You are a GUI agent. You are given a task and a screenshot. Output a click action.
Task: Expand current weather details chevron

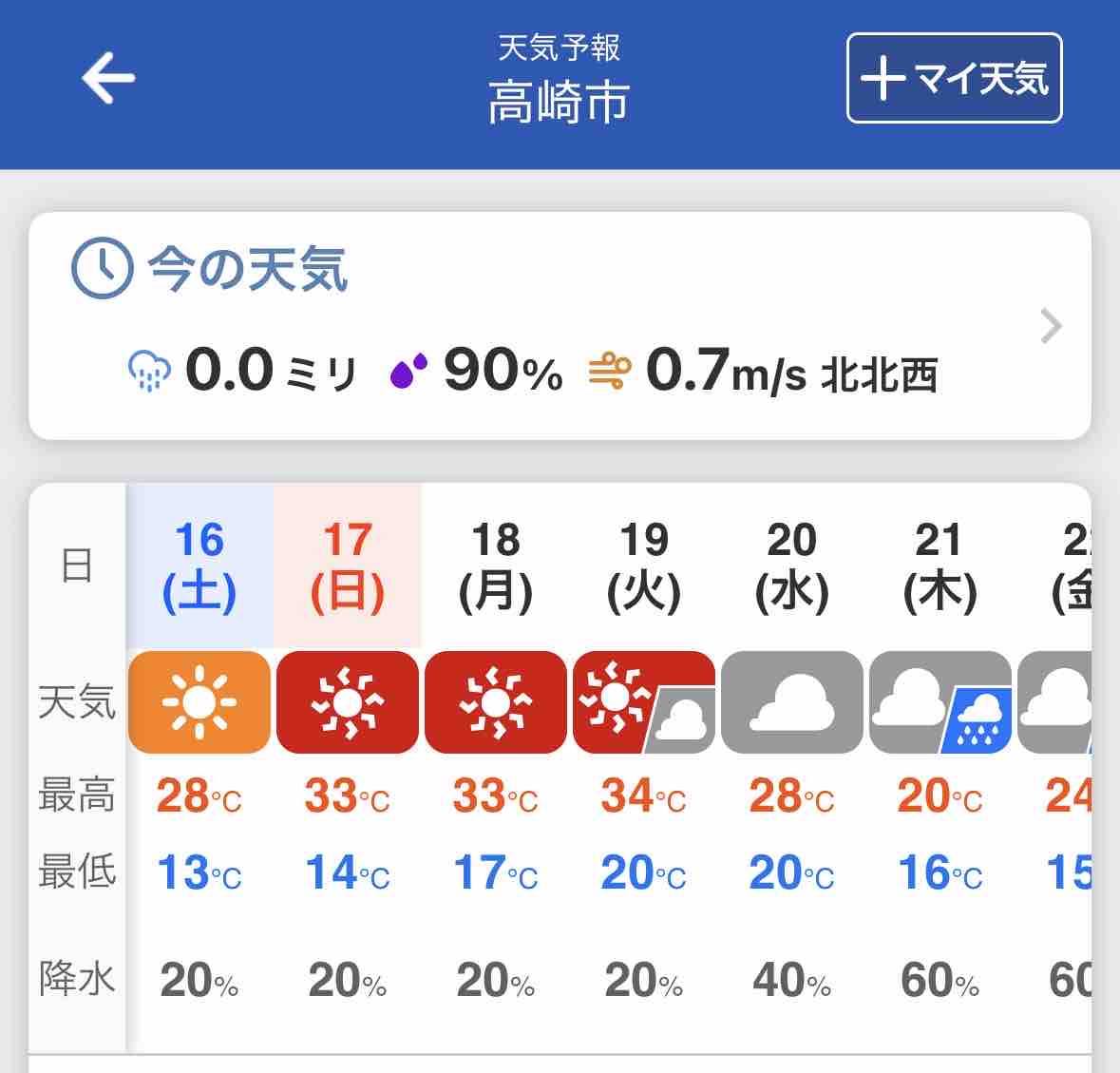1051,326
